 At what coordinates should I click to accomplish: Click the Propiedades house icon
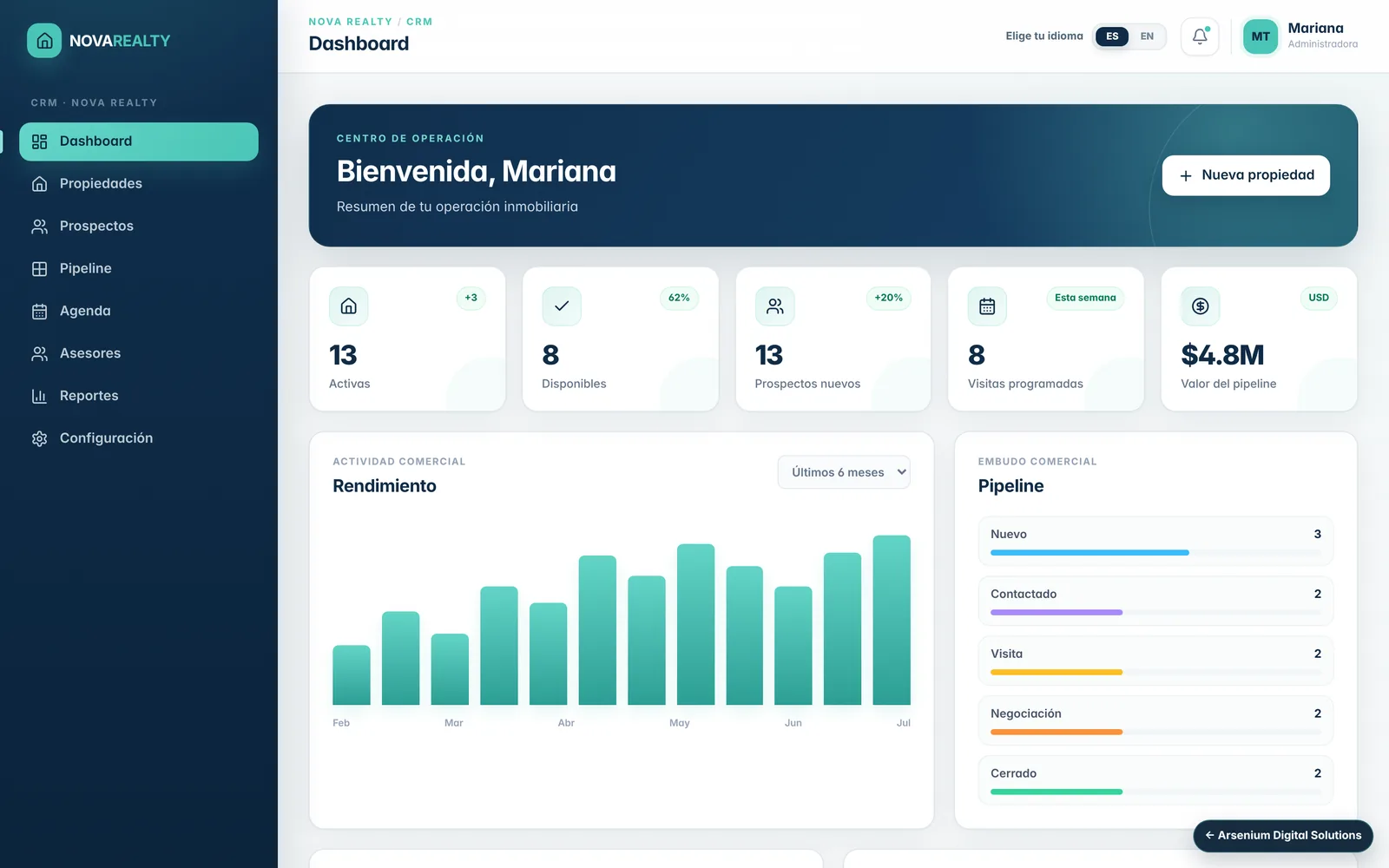tap(39, 184)
